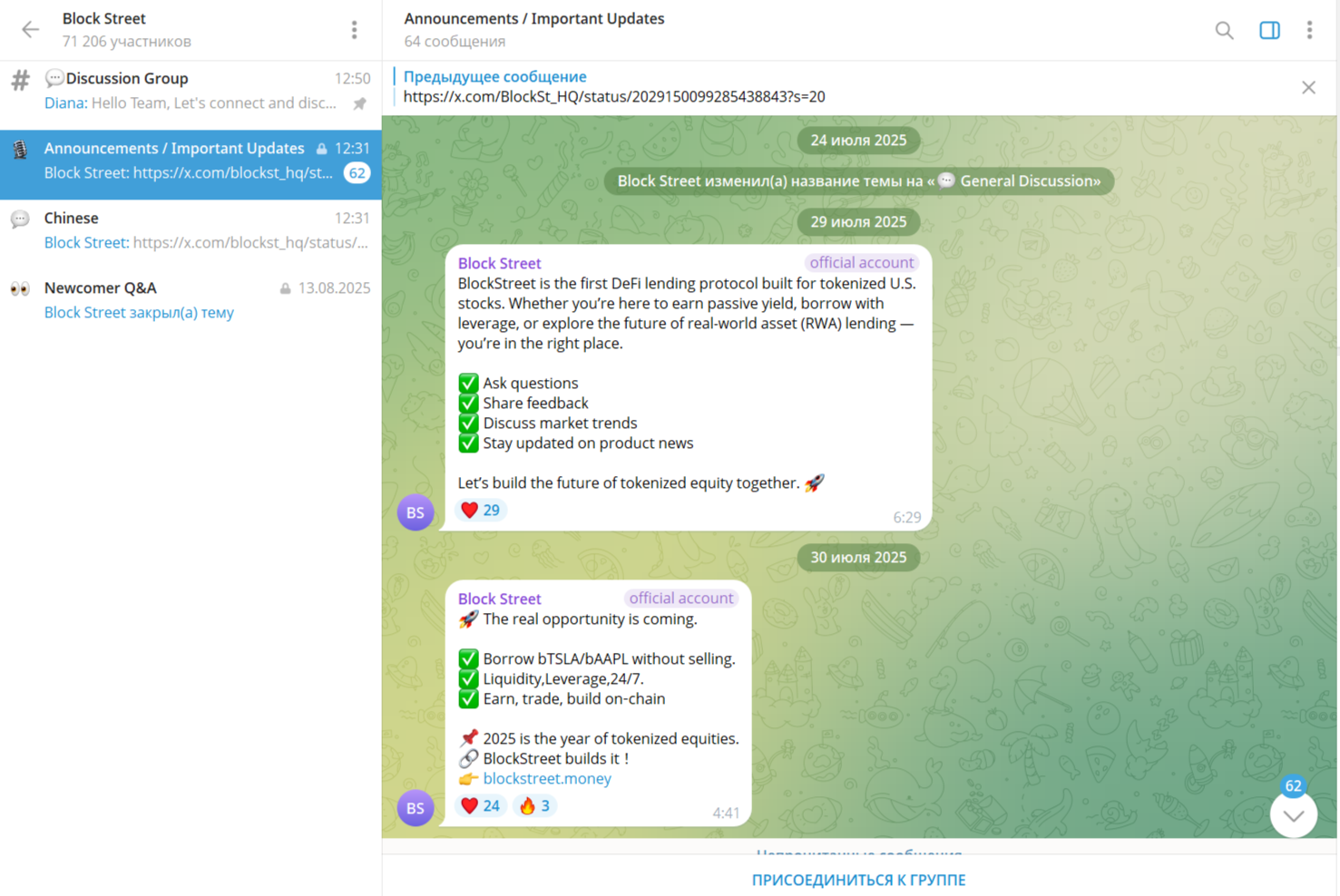Screen dimensions: 1340x896
Task: Open BS avatar beside July 29 message
Action: click(416, 512)
